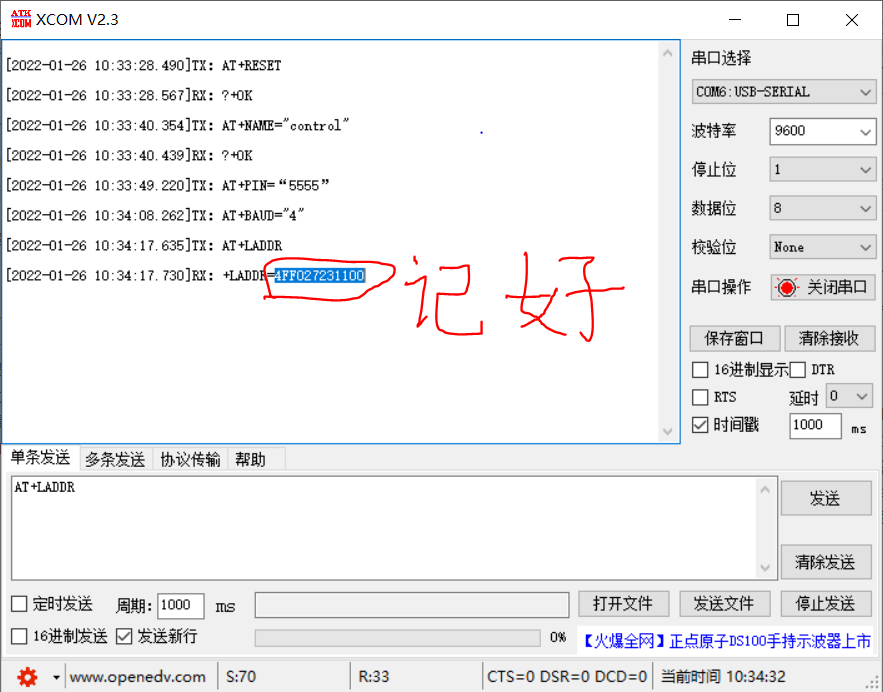Enable the 16进制显示 hex display checkbox
This screenshot has width=883, height=692.
699,369
